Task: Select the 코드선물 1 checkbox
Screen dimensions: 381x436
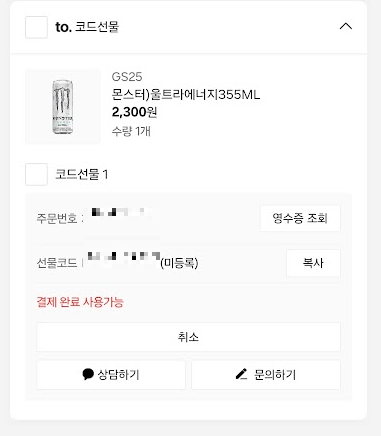Action: point(36,174)
